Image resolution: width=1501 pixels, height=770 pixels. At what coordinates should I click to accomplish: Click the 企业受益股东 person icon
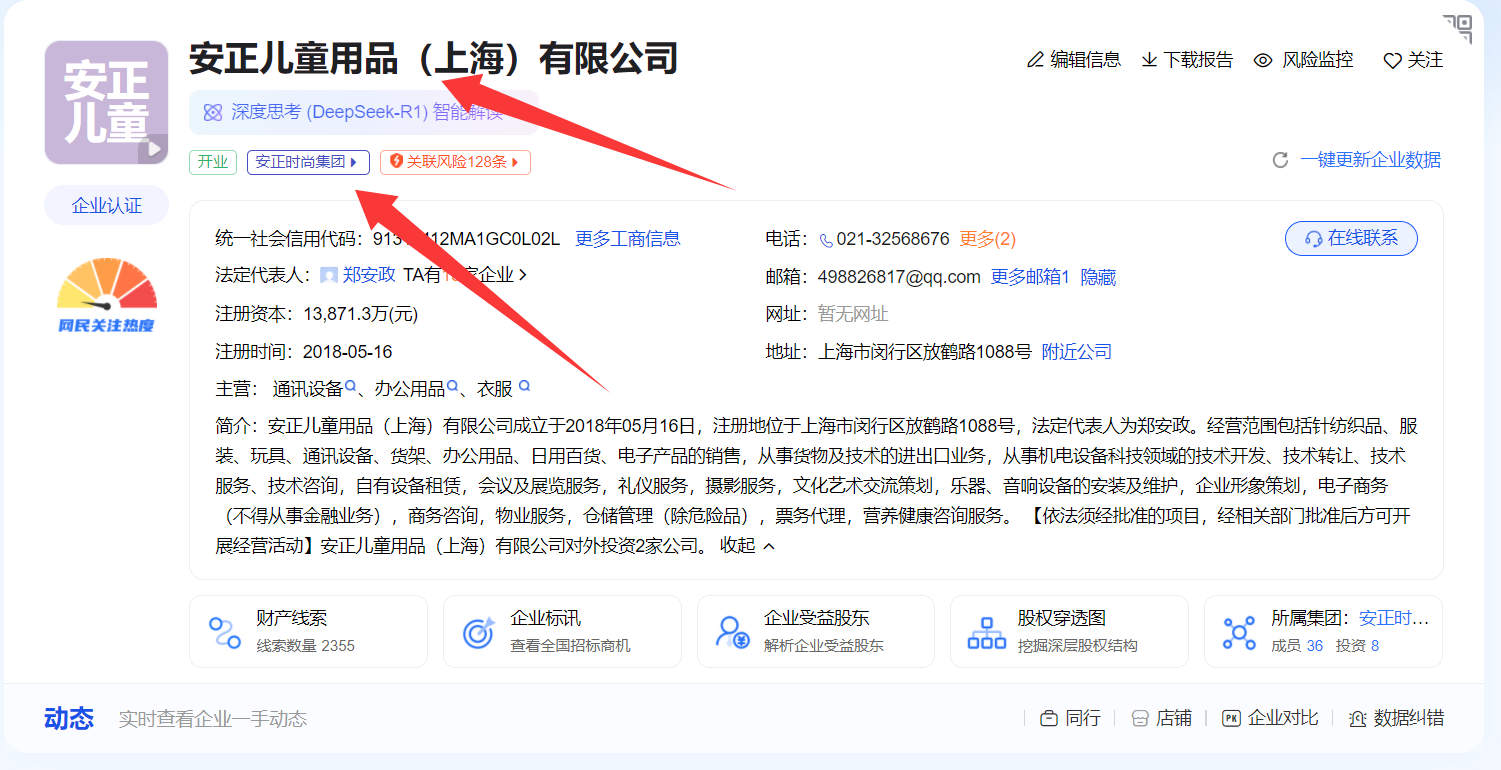pos(733,632)
